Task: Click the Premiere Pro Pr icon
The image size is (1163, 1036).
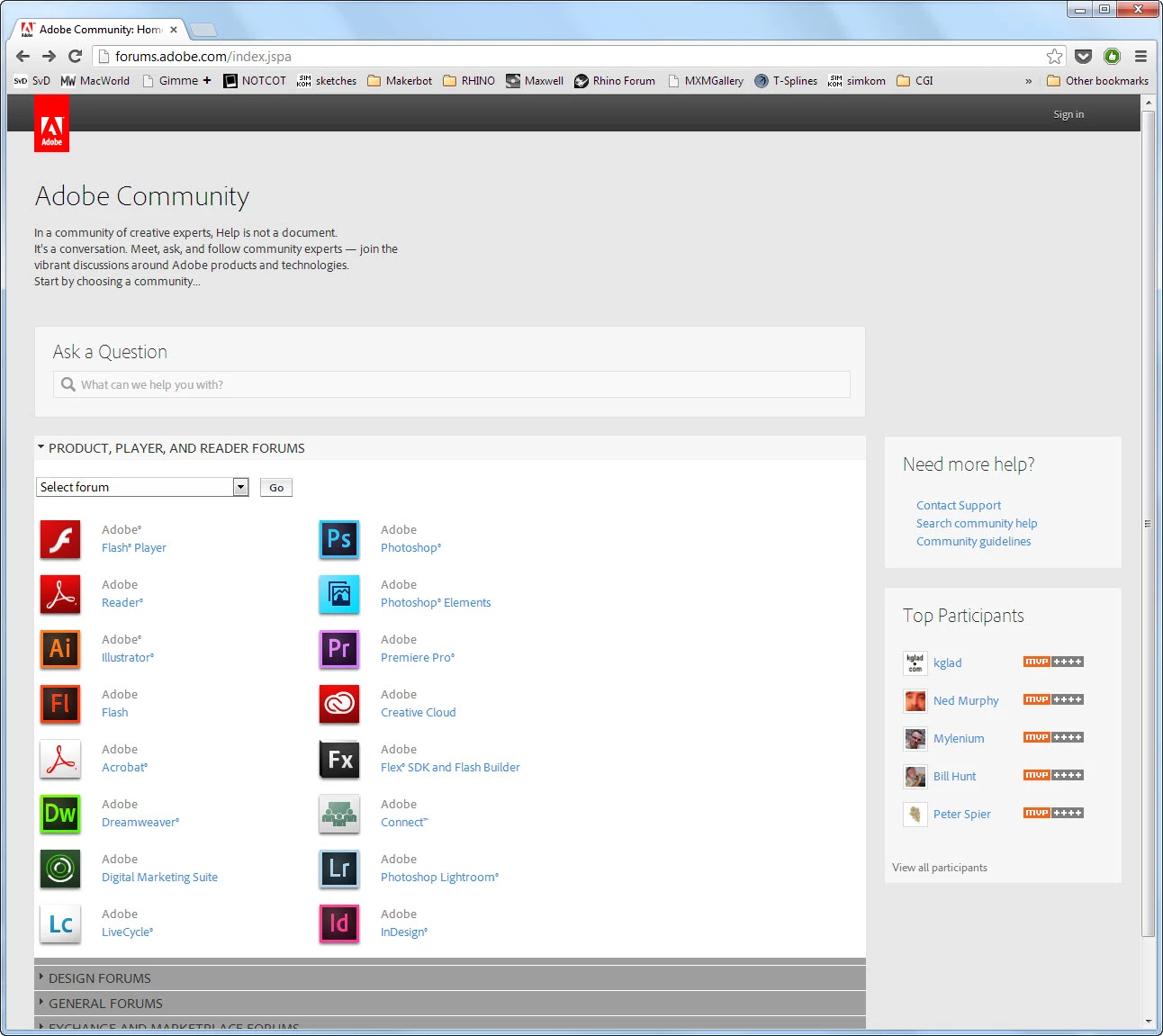Action: click(x=339, y=649)
